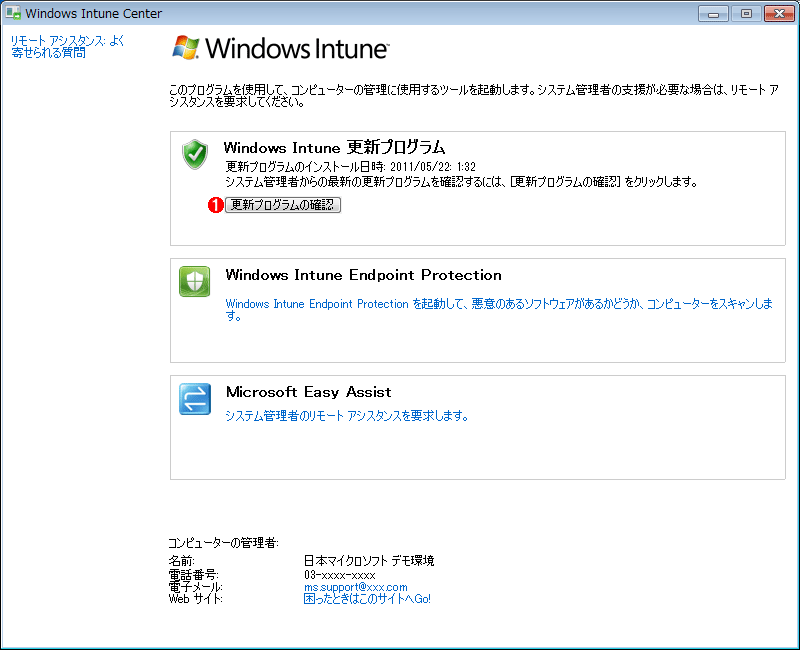Click the phone number 03-xxxx-xxxx
This screenshot has height=650, width=800.
339,575
